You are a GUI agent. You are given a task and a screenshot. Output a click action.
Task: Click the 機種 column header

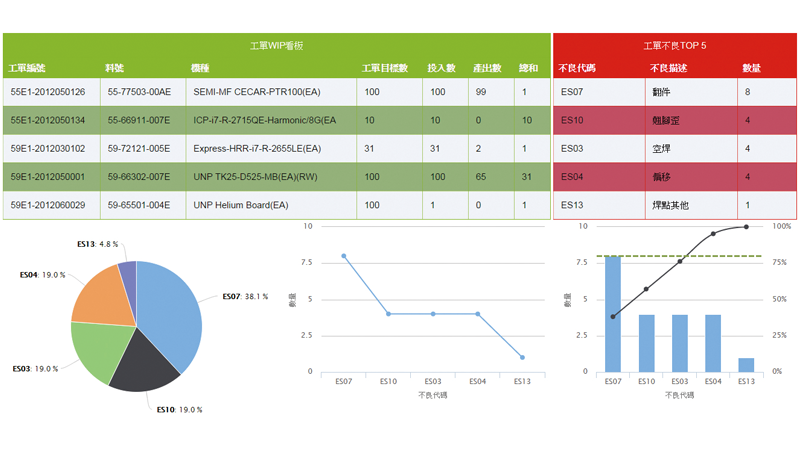point(200,68)
